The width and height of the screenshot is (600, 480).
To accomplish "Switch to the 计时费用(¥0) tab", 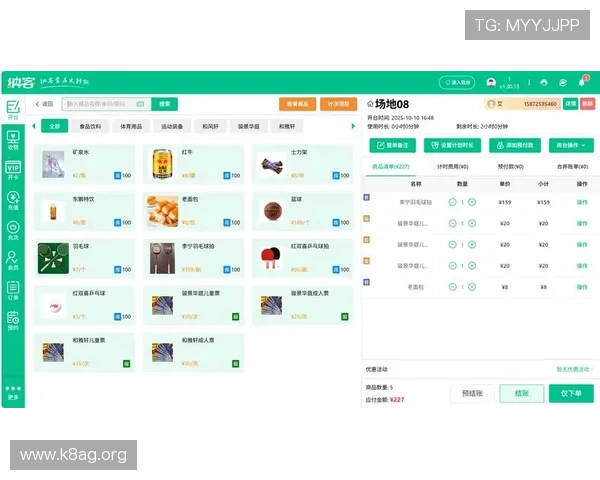I will coord(453,167).
